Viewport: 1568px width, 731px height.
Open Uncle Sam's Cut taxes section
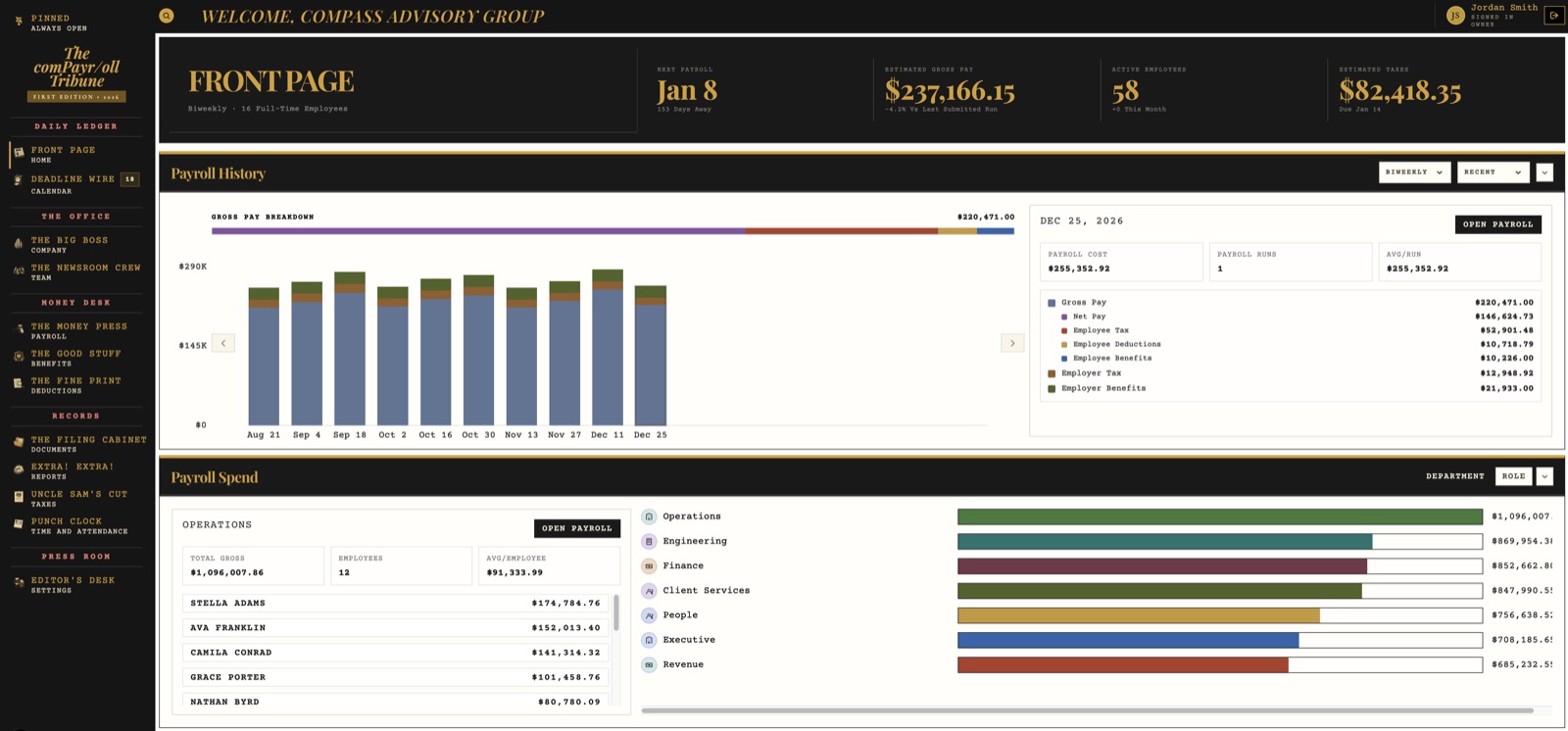click(78, 499)
